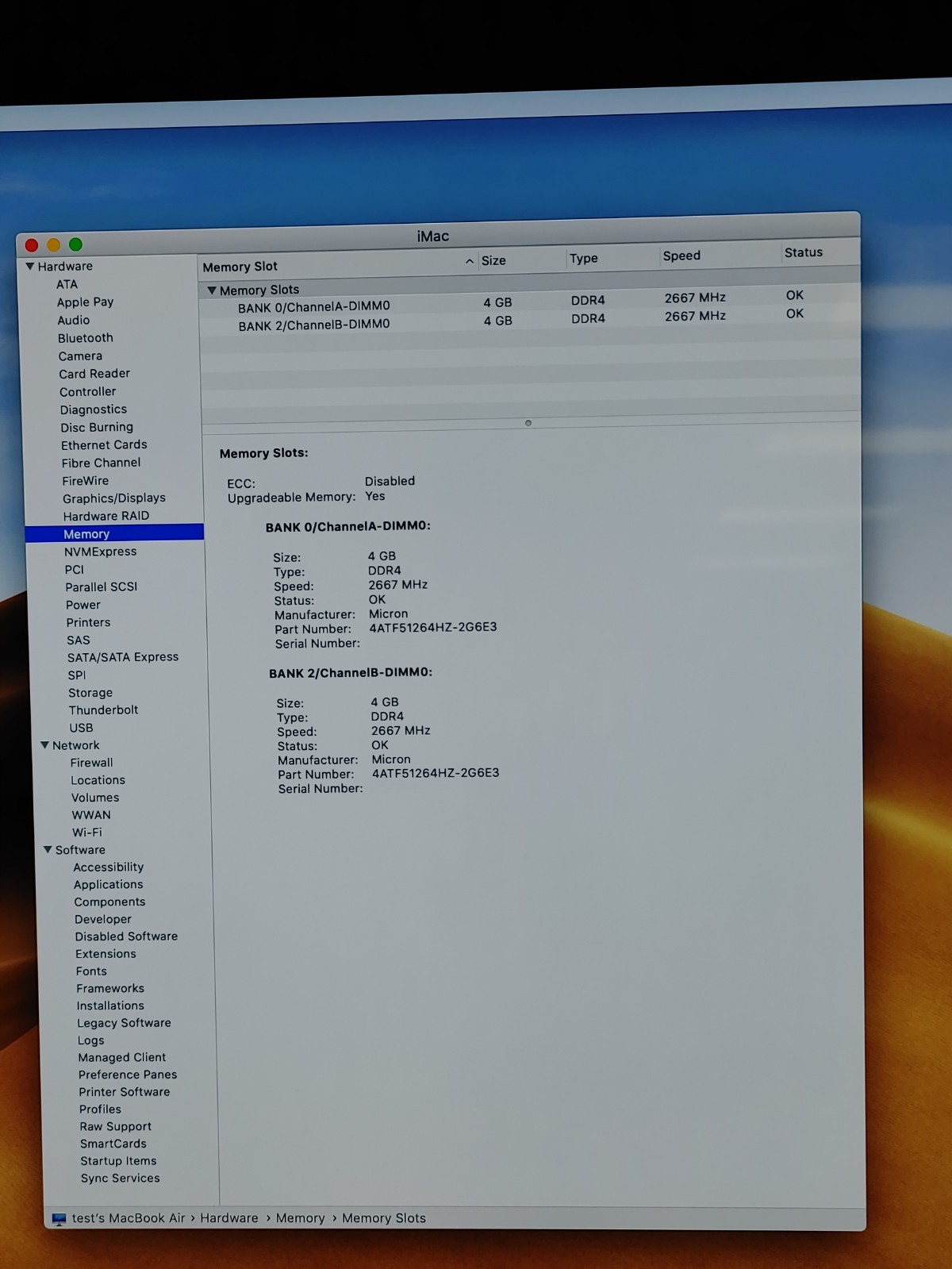The width and height of the screenshot is (952, 1269).
Task: Select Logs under Software
Action: click(90, 1040)
